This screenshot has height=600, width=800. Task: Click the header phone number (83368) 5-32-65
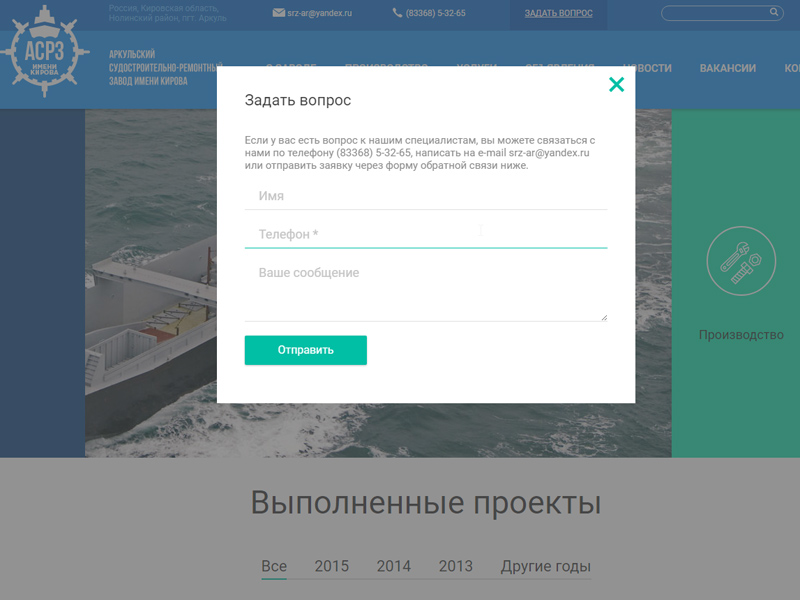point(436,13)
